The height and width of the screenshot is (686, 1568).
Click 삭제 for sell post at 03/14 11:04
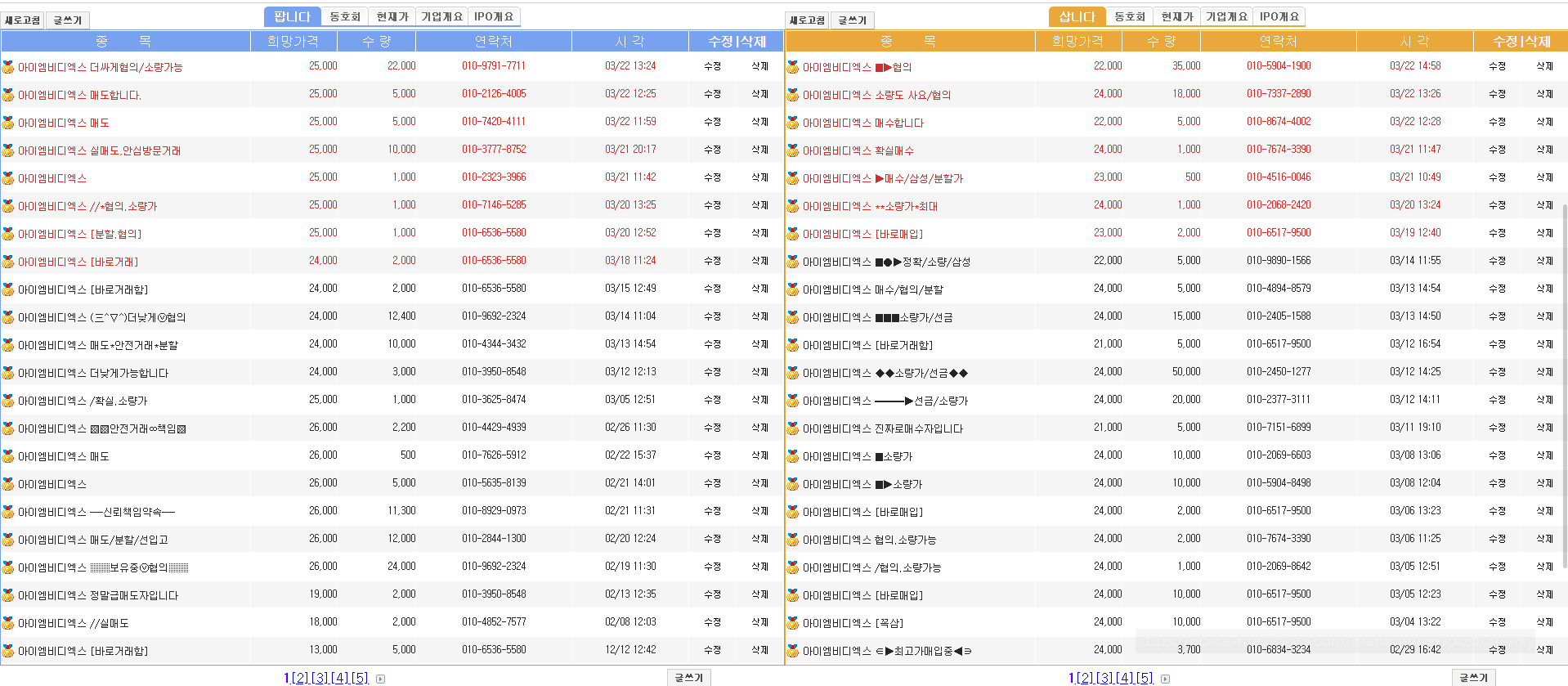click(x=760, y=316)
